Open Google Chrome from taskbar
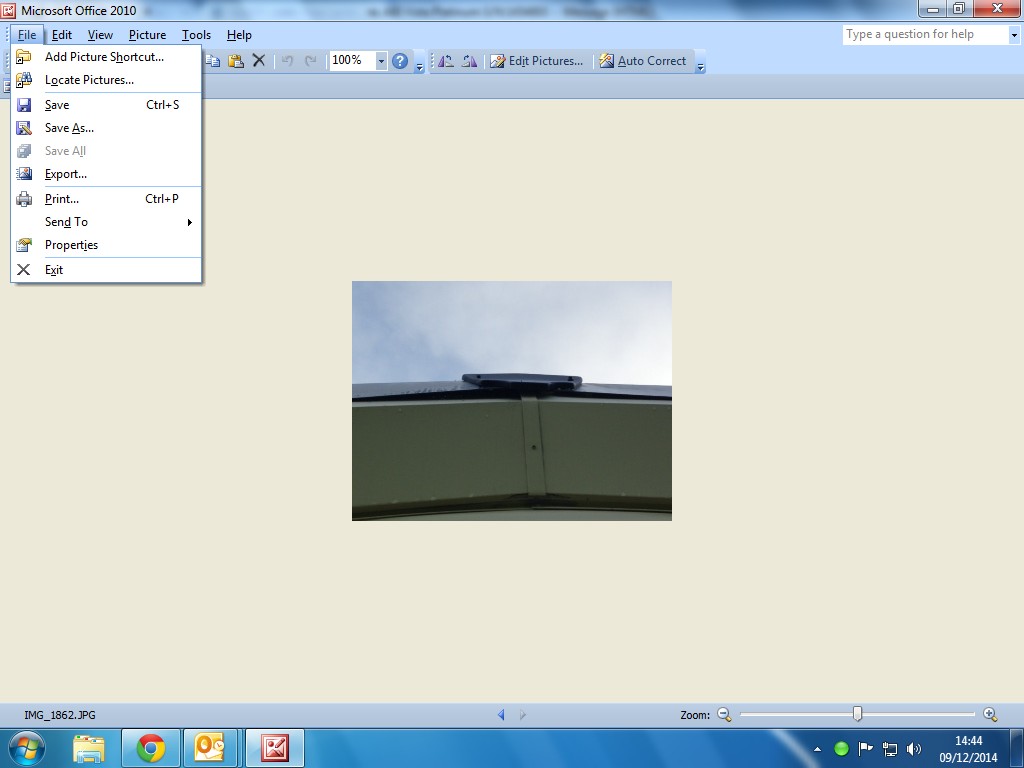This screenshot has height=768, width=1024. pos(151,748)
